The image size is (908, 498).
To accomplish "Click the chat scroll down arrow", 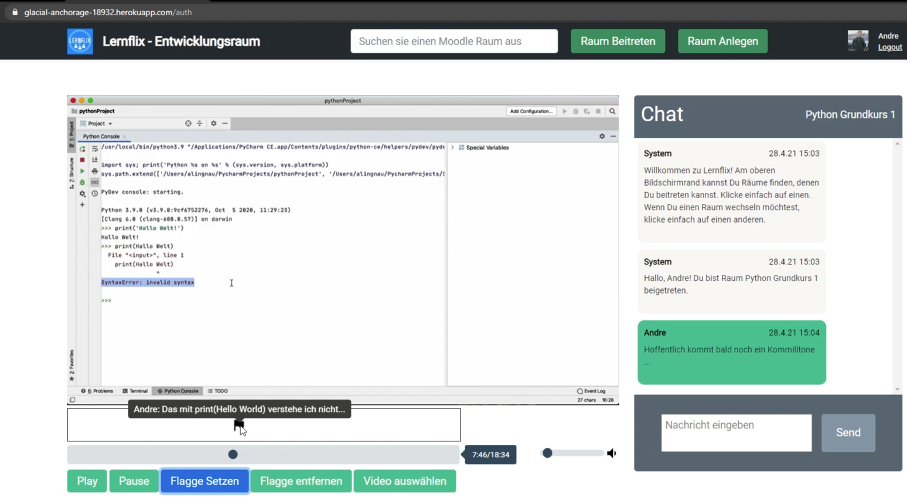I will click(898, 390).
